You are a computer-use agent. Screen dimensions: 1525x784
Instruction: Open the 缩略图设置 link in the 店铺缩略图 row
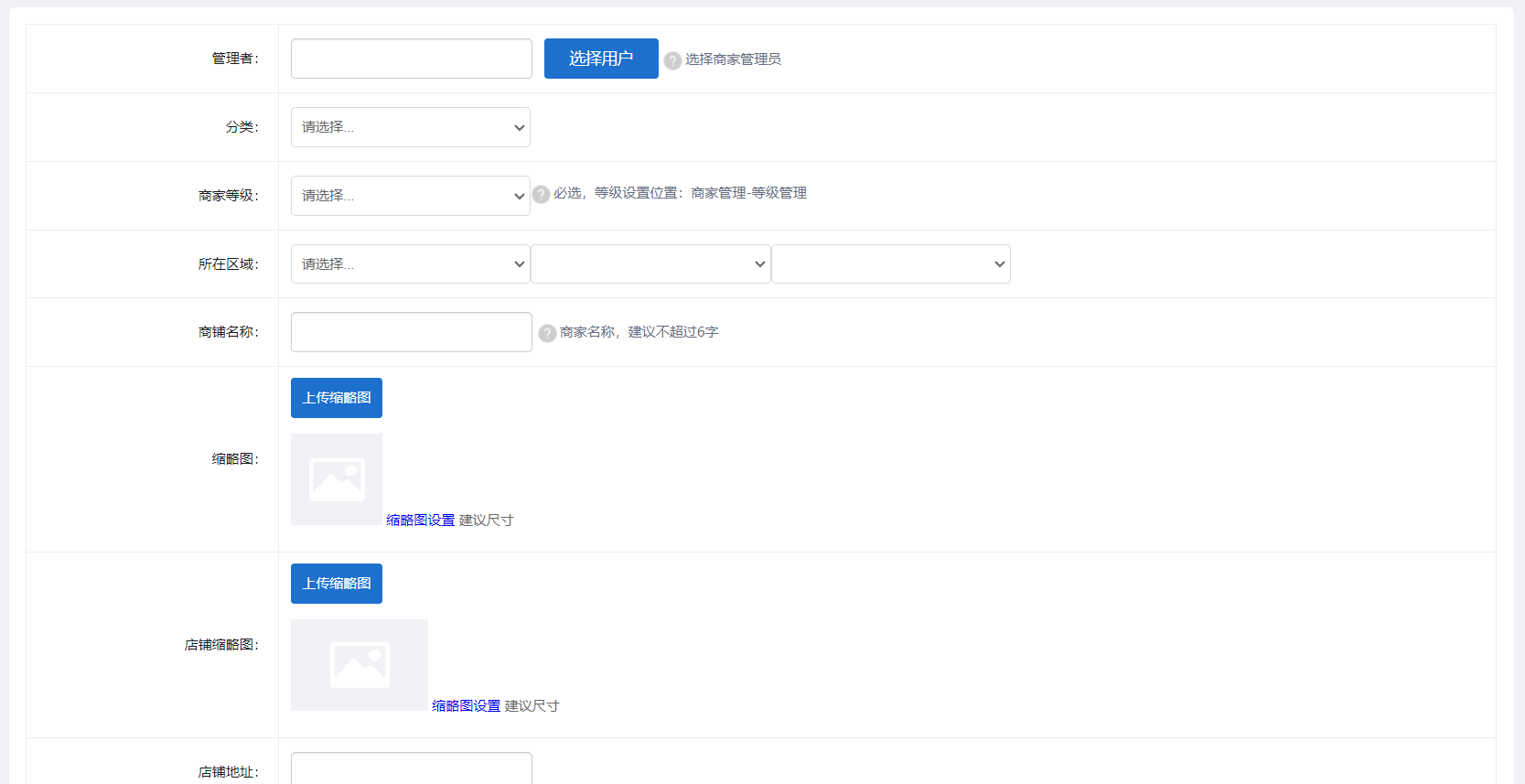point(466,706)
